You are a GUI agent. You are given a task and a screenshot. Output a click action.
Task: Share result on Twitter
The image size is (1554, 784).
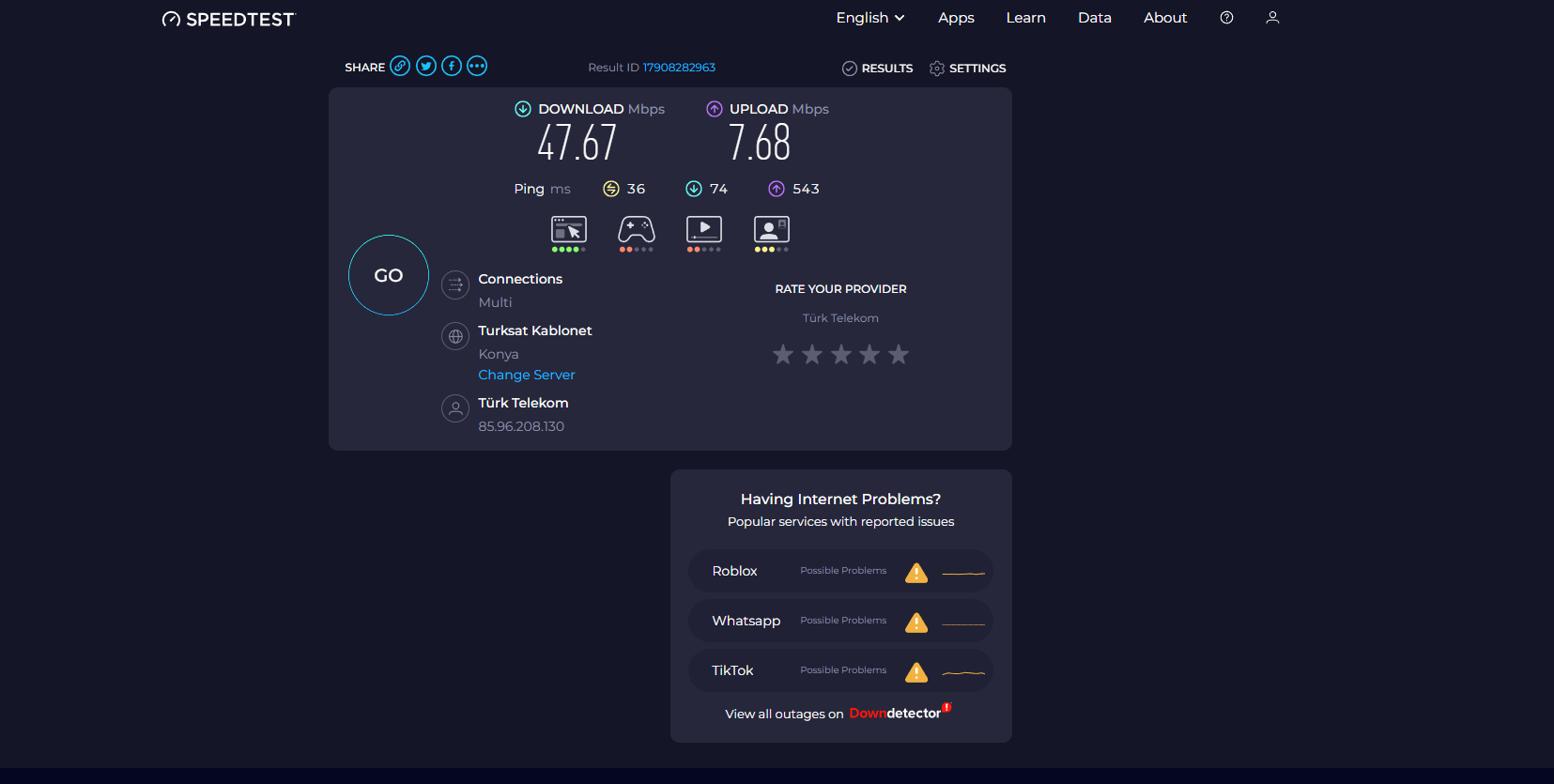pyautogui.click(x=426, y=66)
